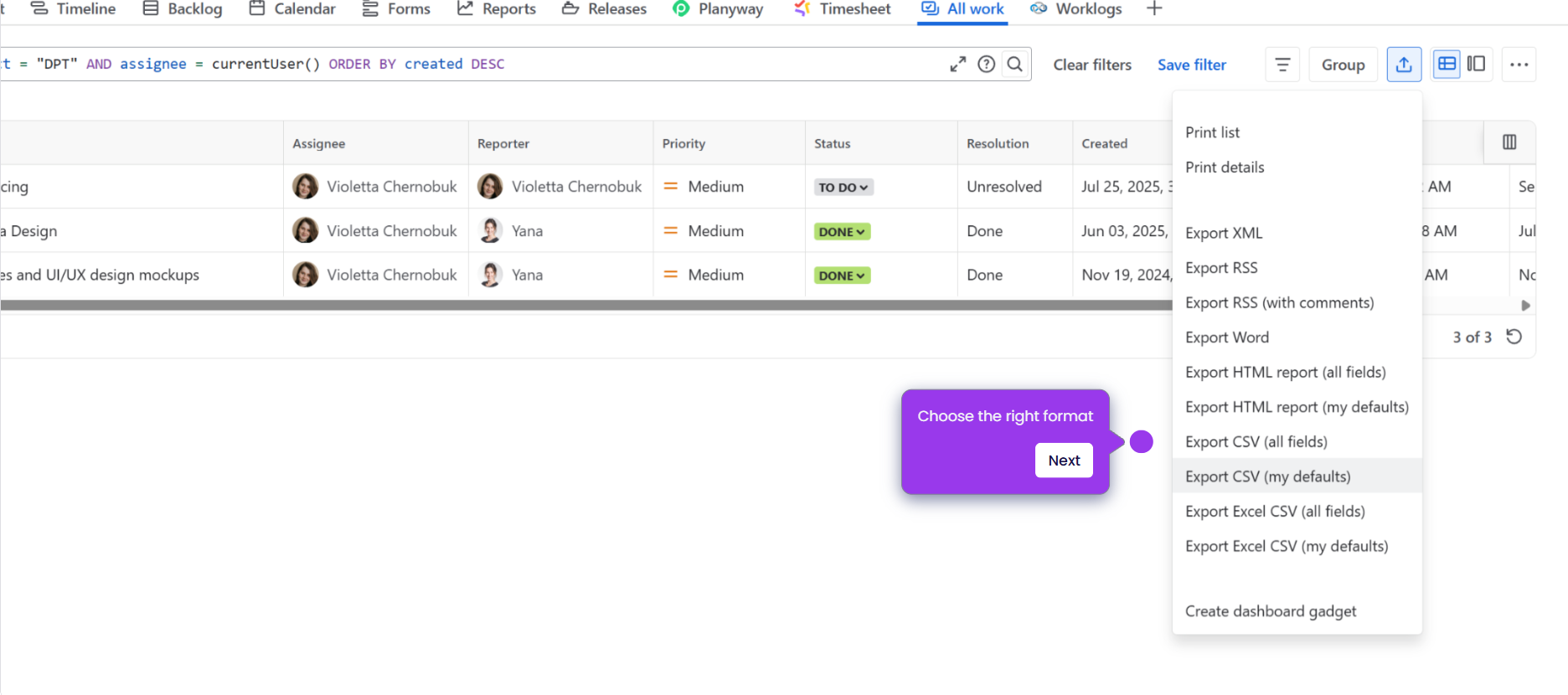Click the Unresolved resolution cell

coord(1004,187)
